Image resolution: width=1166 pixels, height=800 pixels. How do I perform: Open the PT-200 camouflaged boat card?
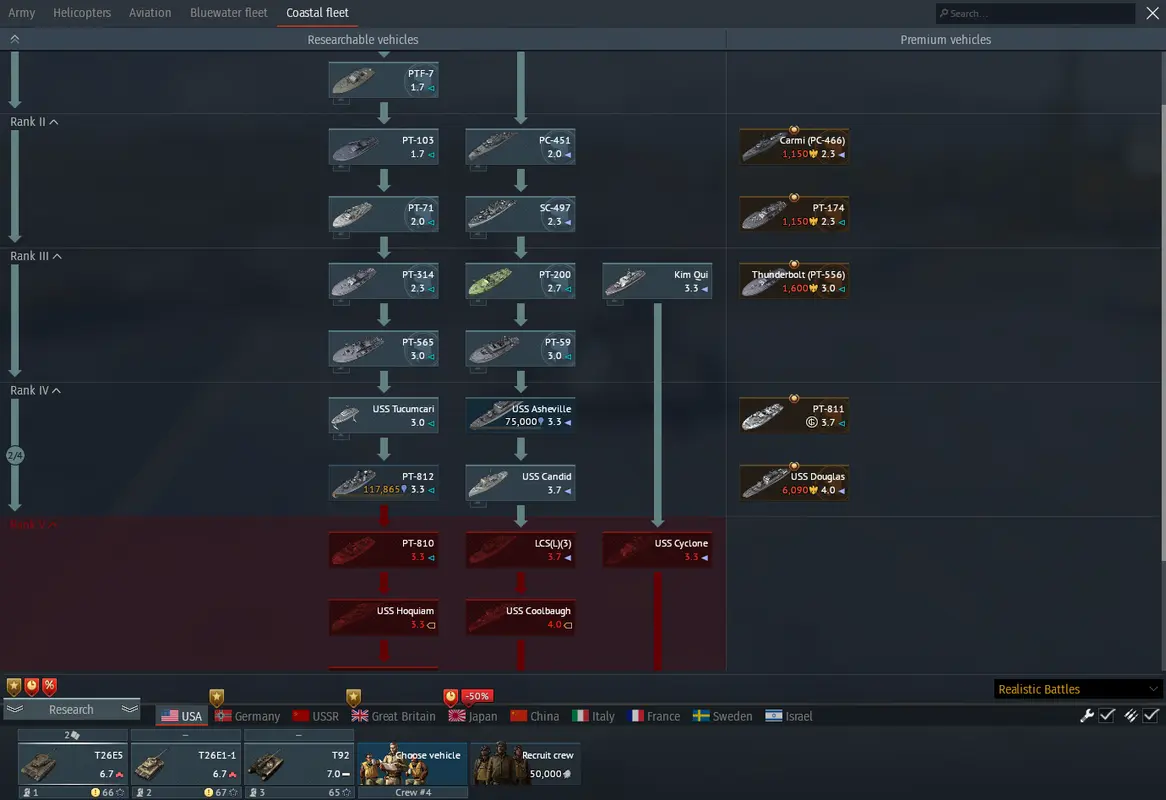pyautogui.click(x=519, y=282)
